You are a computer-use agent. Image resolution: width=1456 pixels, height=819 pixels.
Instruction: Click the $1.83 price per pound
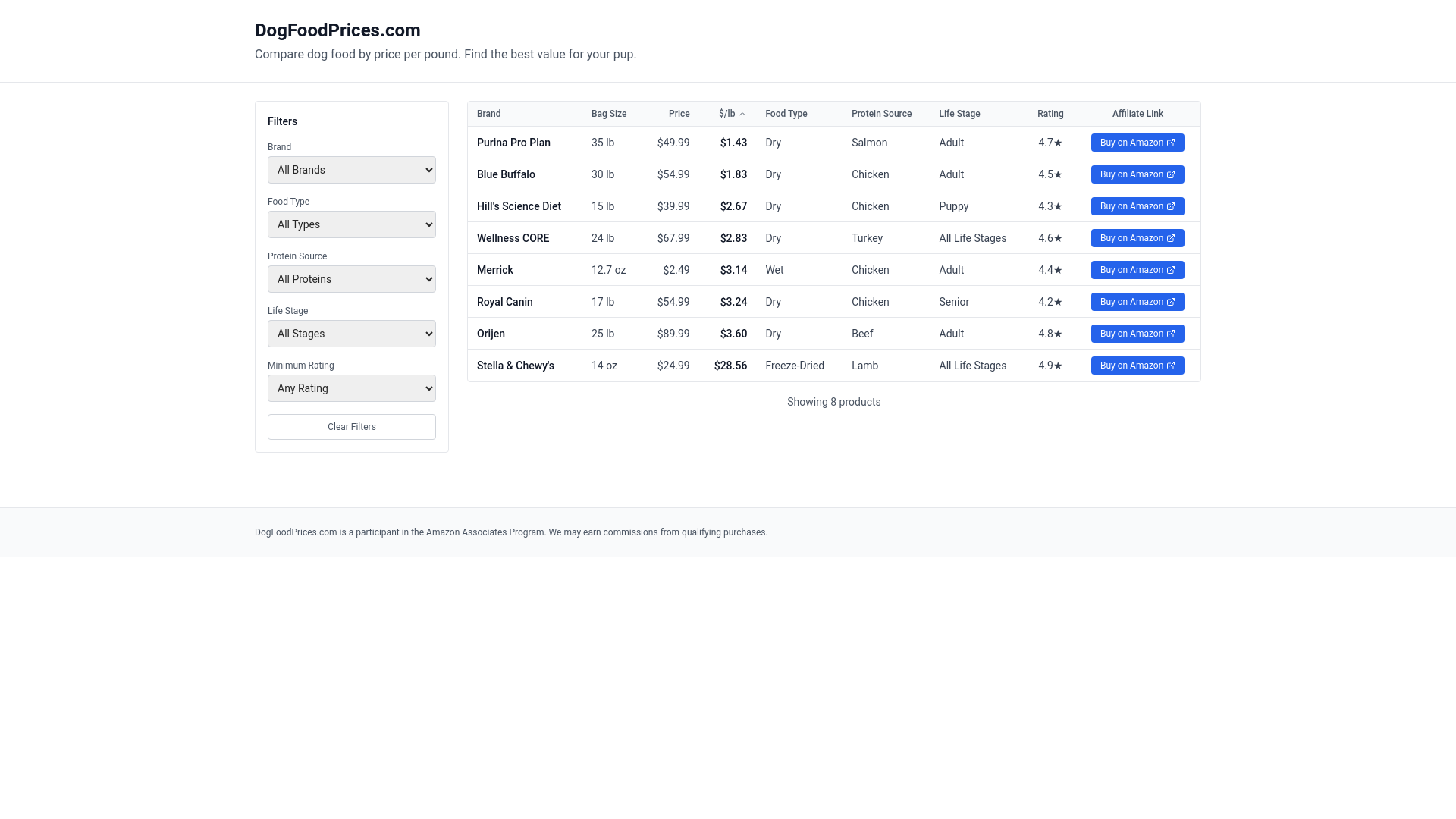733,174
